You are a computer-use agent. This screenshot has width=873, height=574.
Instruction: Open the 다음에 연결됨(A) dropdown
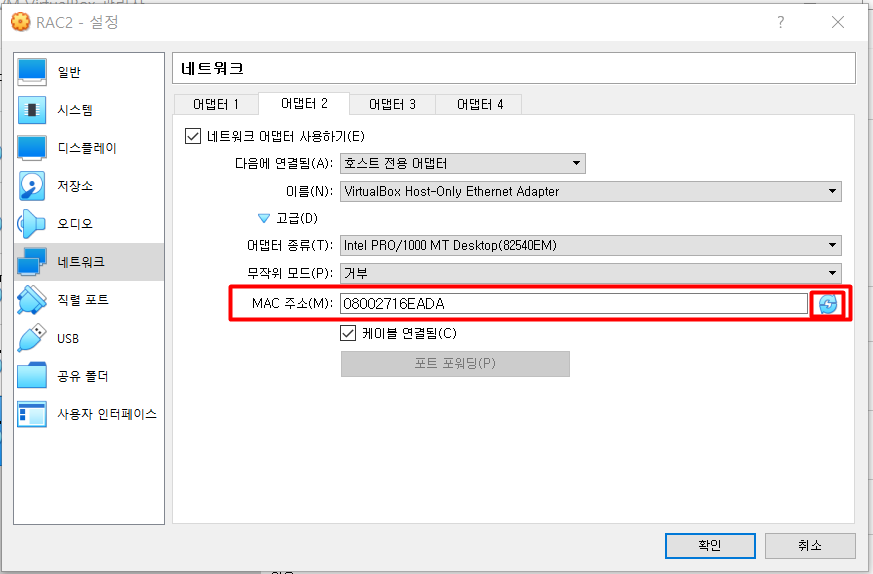(x=463, y=163)
